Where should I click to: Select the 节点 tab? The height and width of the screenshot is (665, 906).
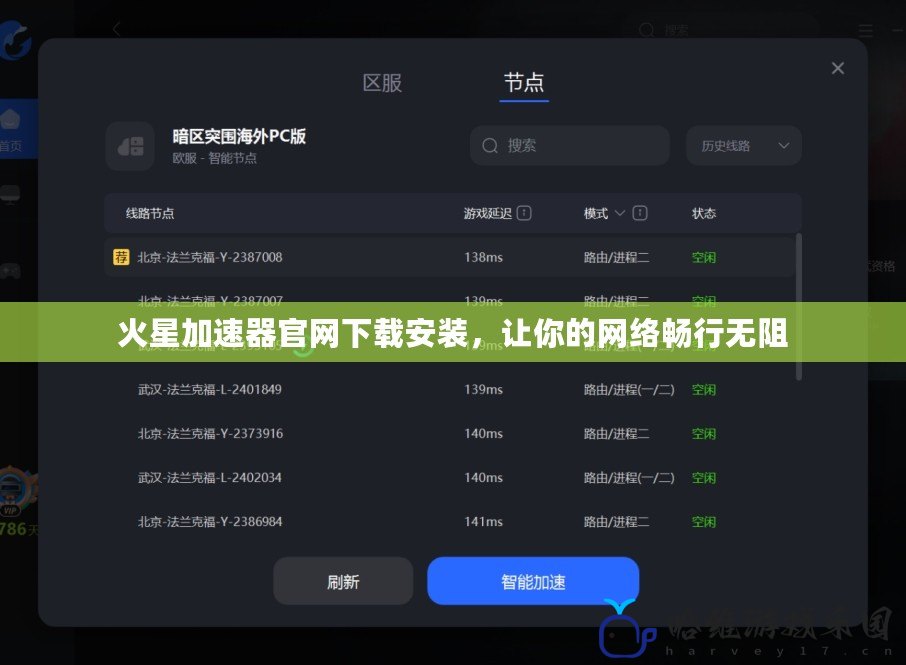523,83
